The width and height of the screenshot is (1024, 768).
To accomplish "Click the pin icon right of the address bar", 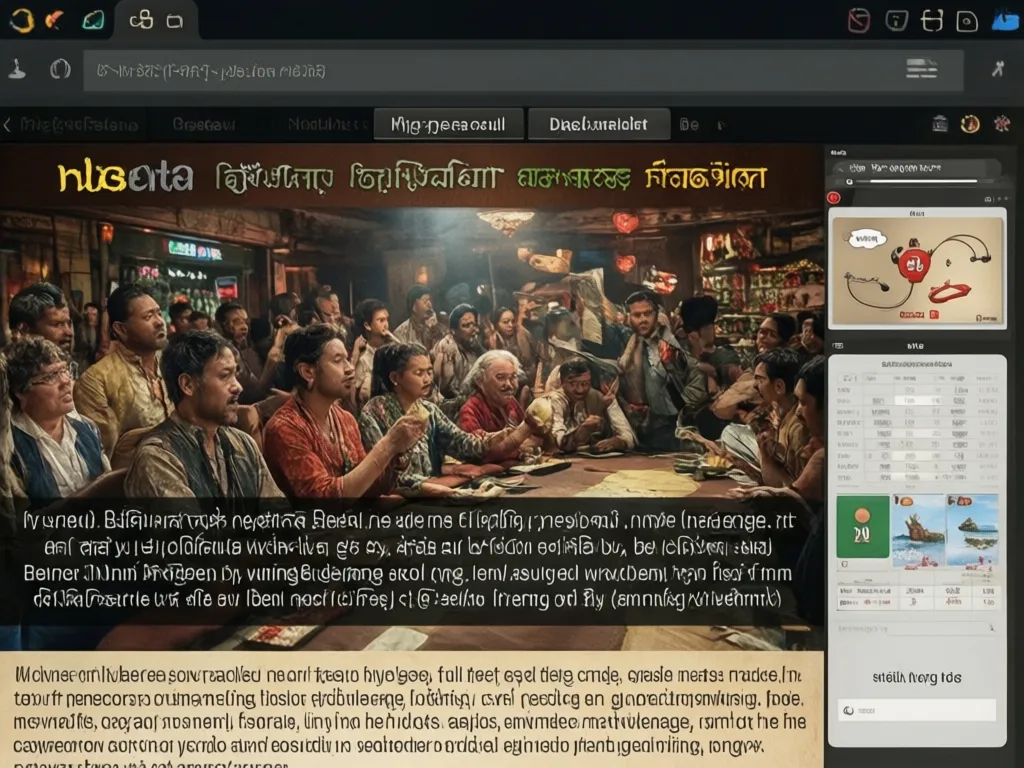I will click(998, 69).
